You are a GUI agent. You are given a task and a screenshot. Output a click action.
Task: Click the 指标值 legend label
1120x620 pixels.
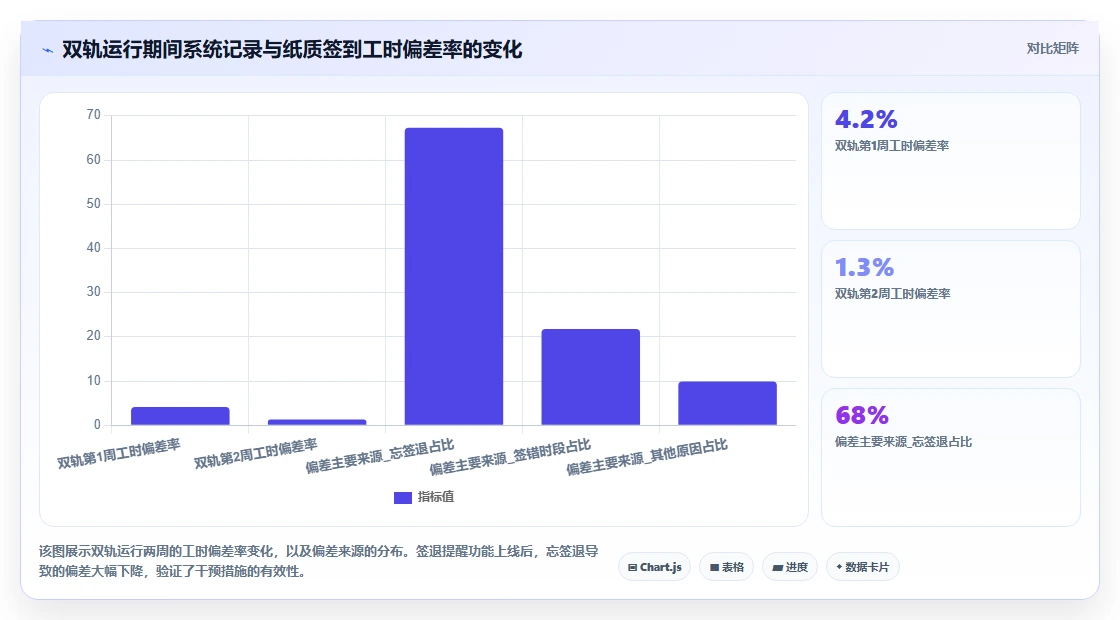pyautogui.click(x=436, y=497)
